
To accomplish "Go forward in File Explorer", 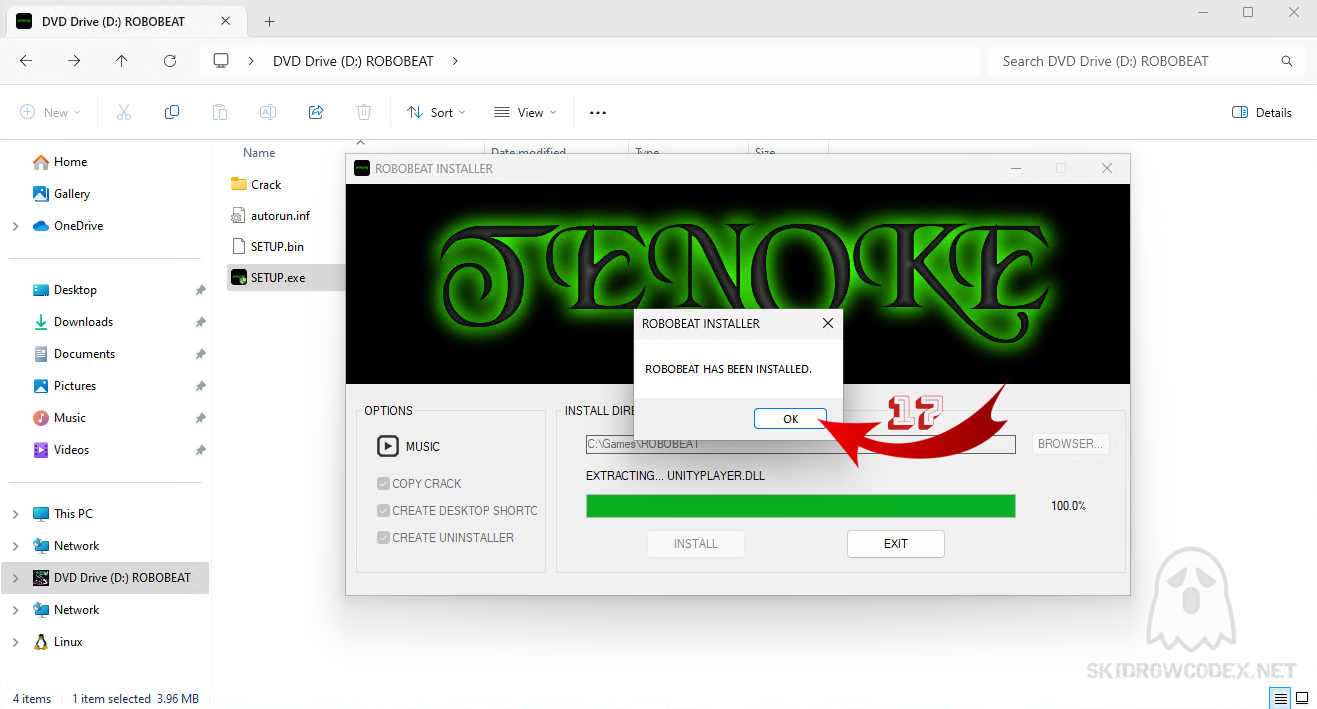I will pyautogui.click(x=74, y=61).
